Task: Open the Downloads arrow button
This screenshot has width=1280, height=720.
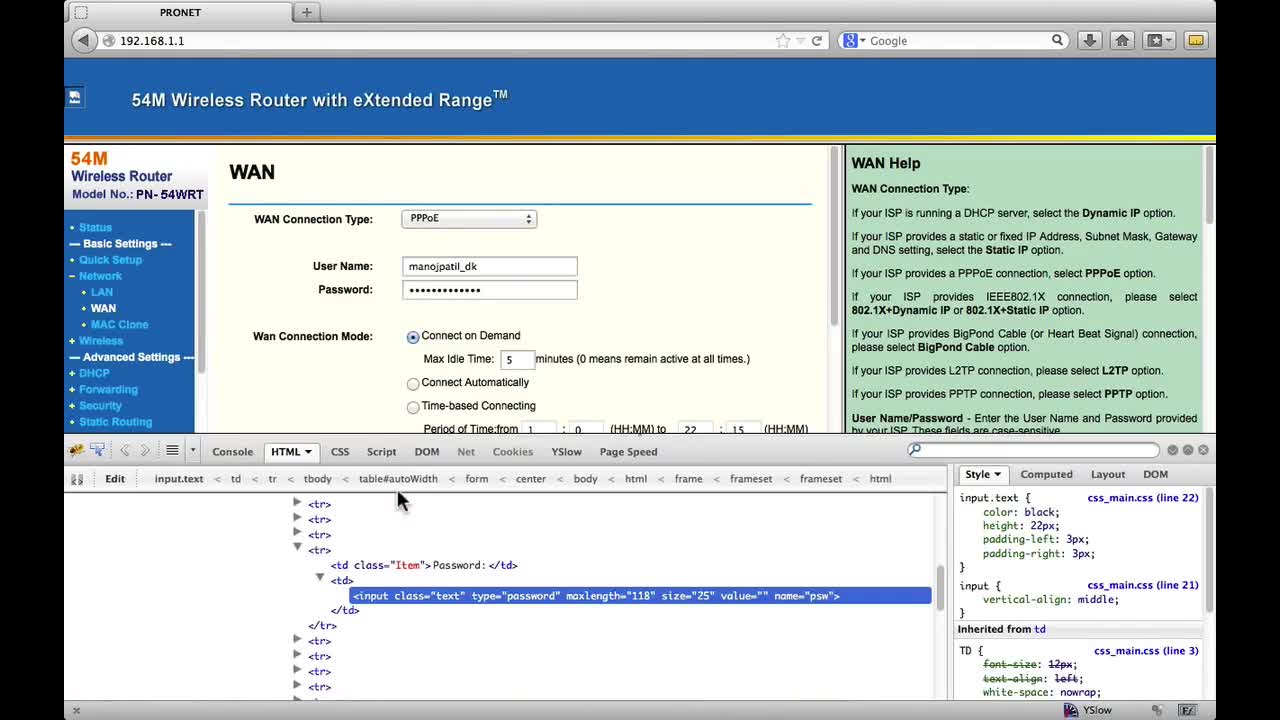Action: 1090,40
